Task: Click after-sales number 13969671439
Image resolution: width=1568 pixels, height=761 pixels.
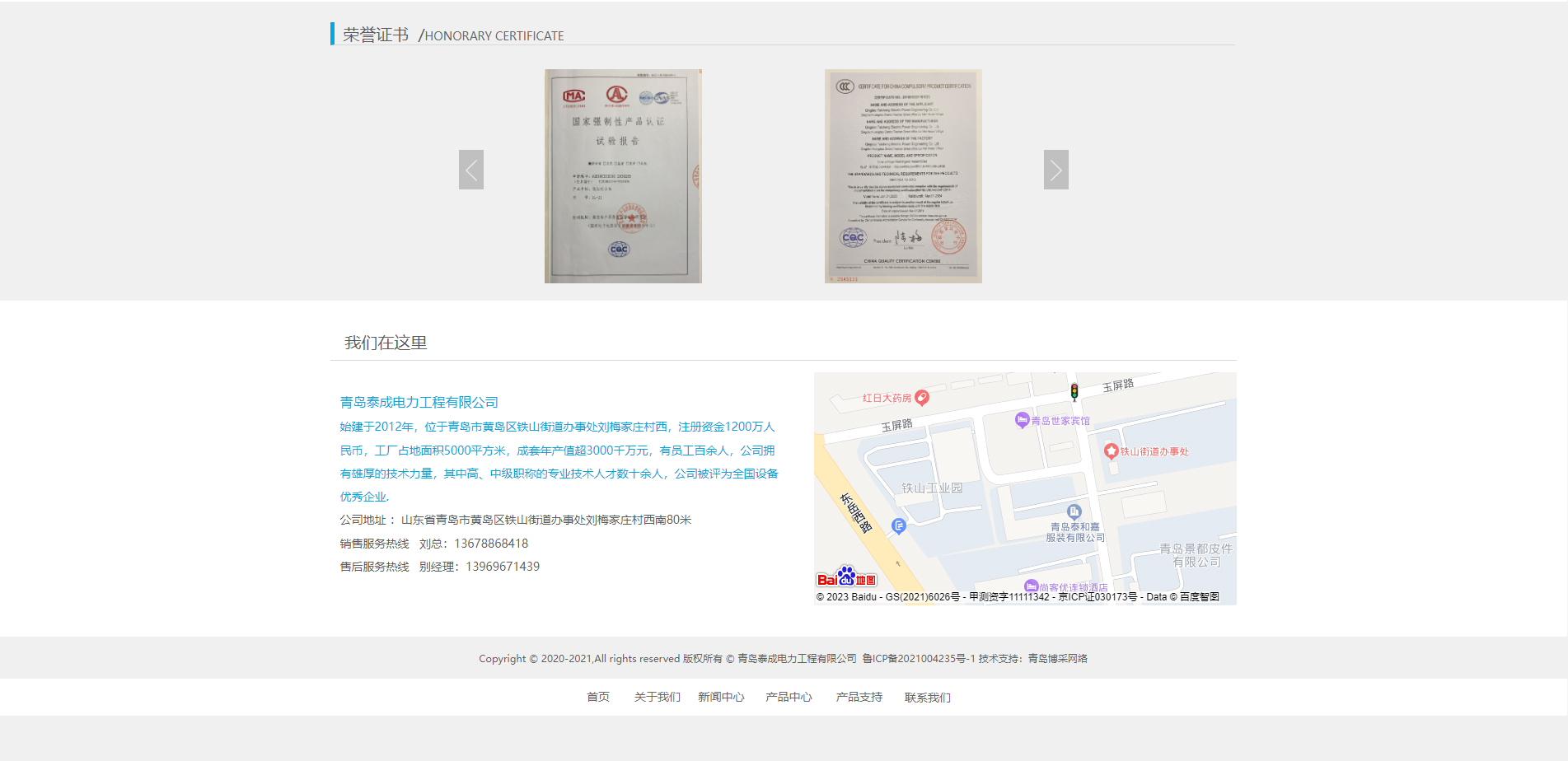Action: click(503, 567)
